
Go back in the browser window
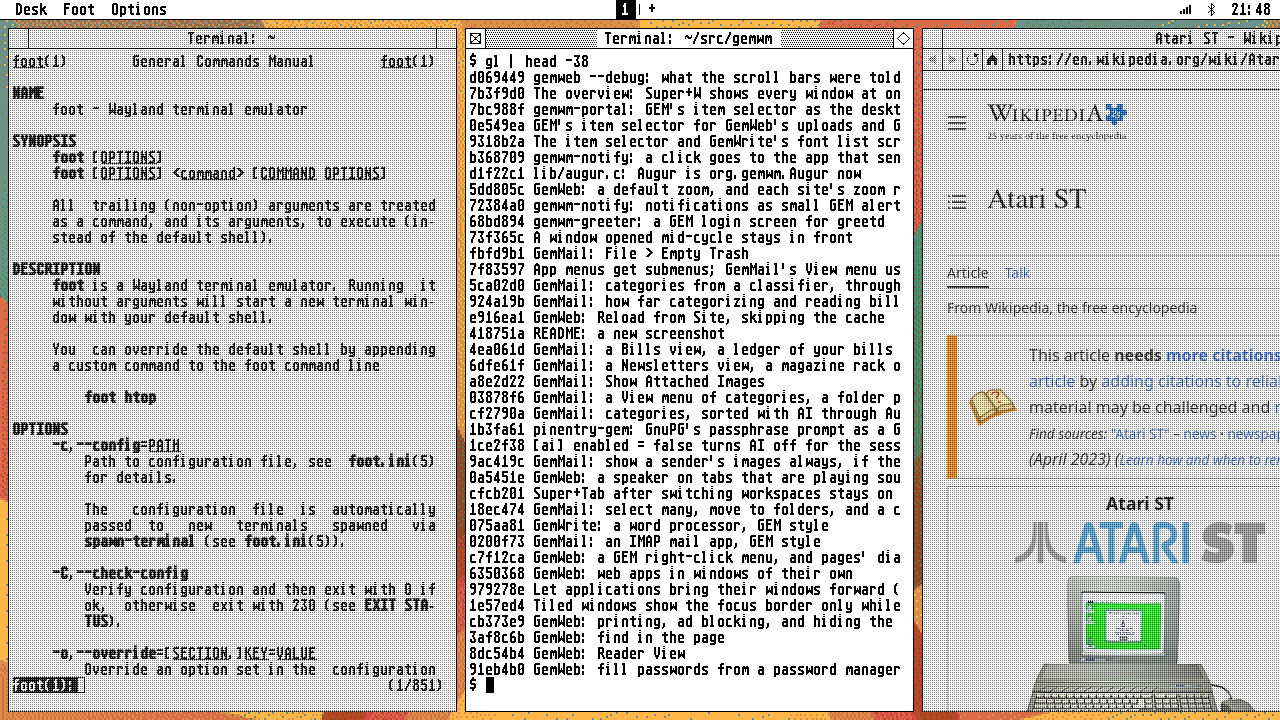pyautogui.click(x=934, y=60)
